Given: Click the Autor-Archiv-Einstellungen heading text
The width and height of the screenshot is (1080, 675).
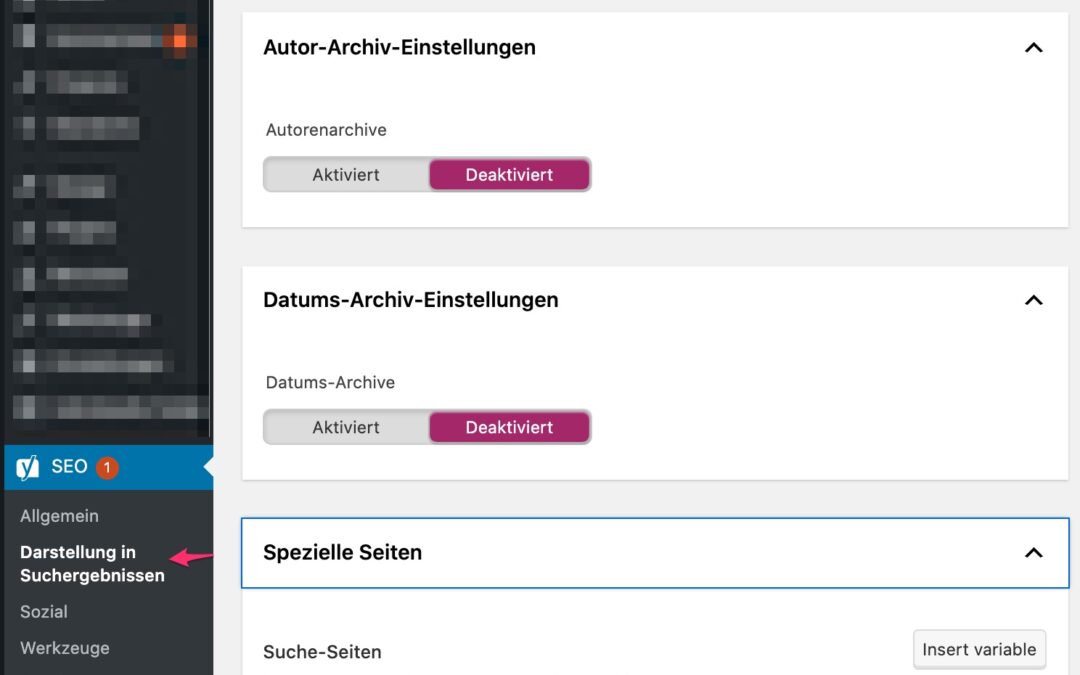Looking at the screenshot, I should pyautogui.click(x=399, y=47).
